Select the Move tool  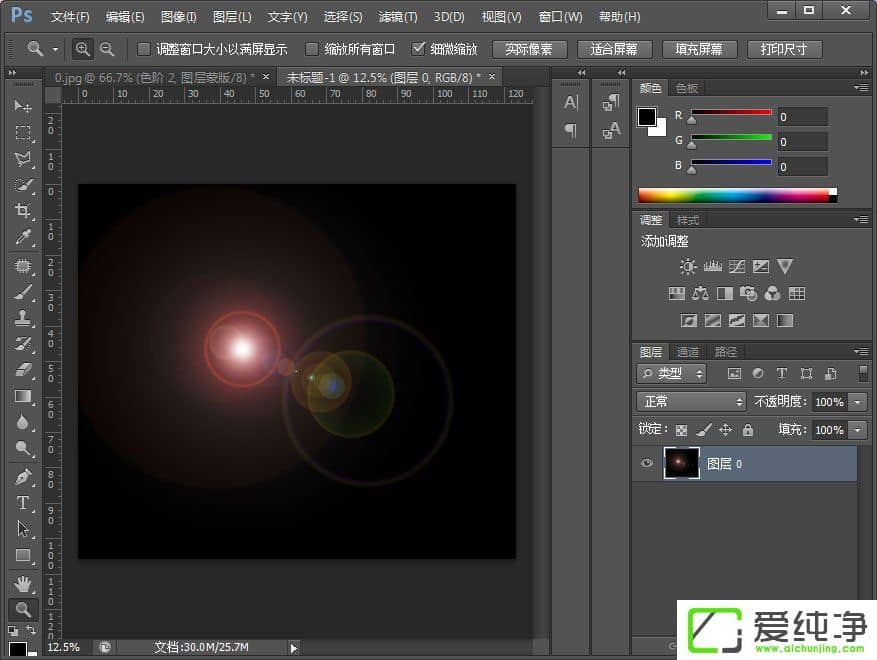(23, 106)
